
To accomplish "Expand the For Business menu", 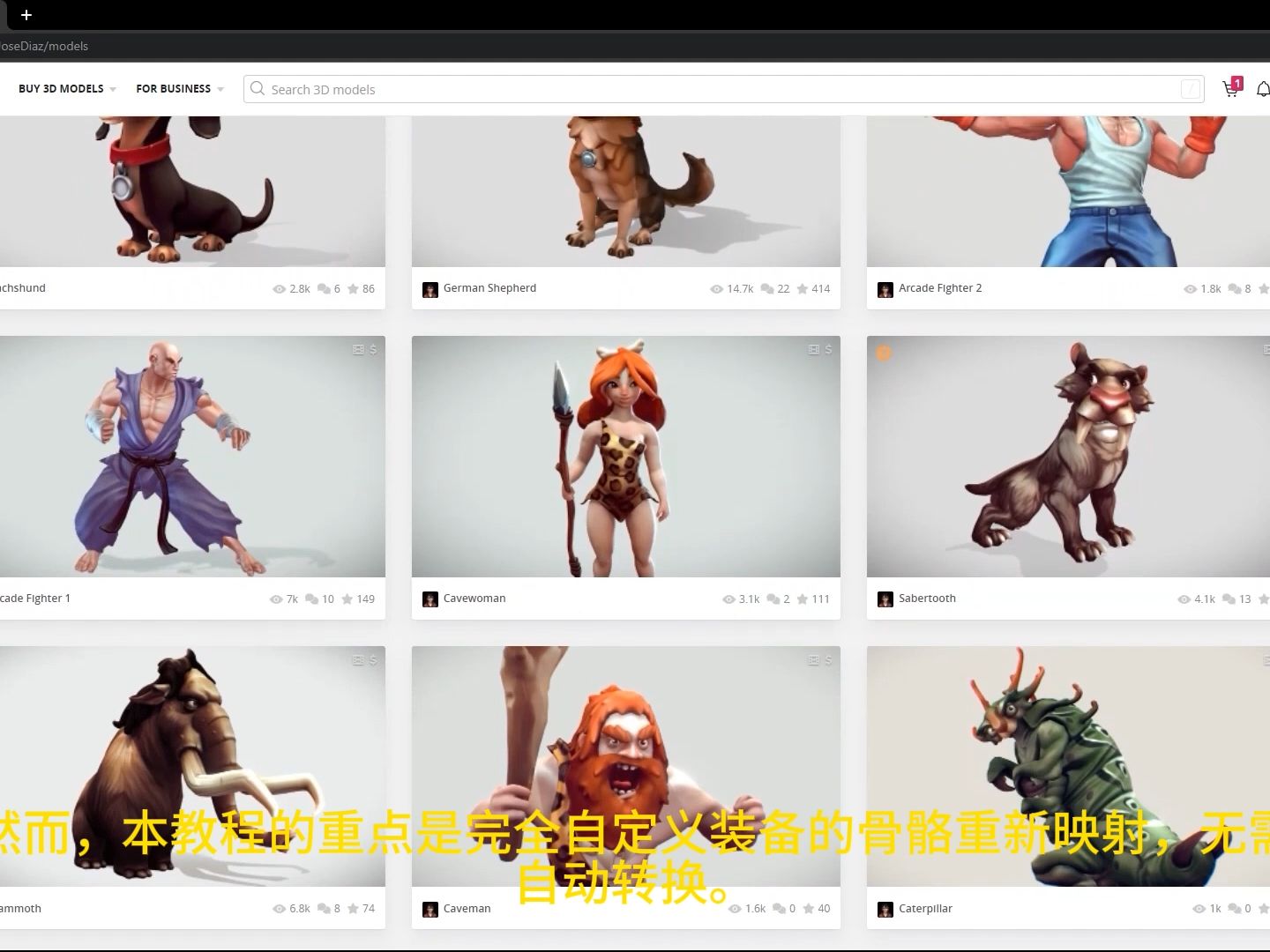I will 180,88.
